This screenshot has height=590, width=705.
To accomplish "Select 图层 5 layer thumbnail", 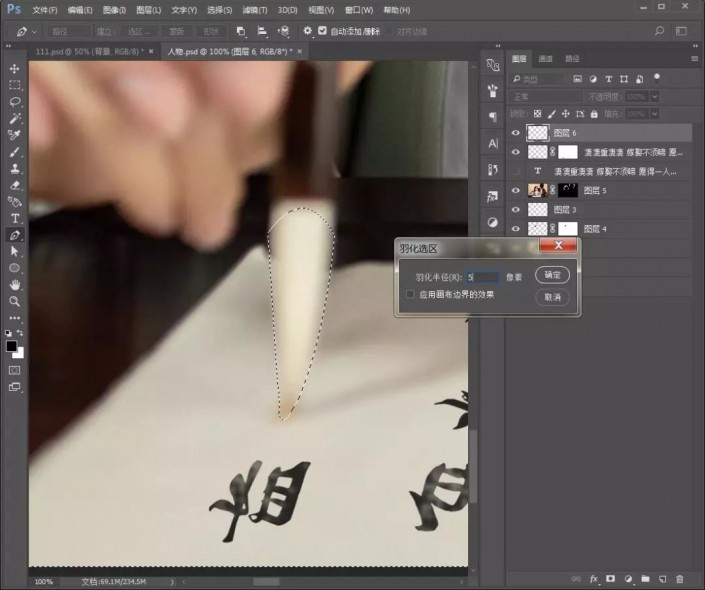I will pos(537,190).
